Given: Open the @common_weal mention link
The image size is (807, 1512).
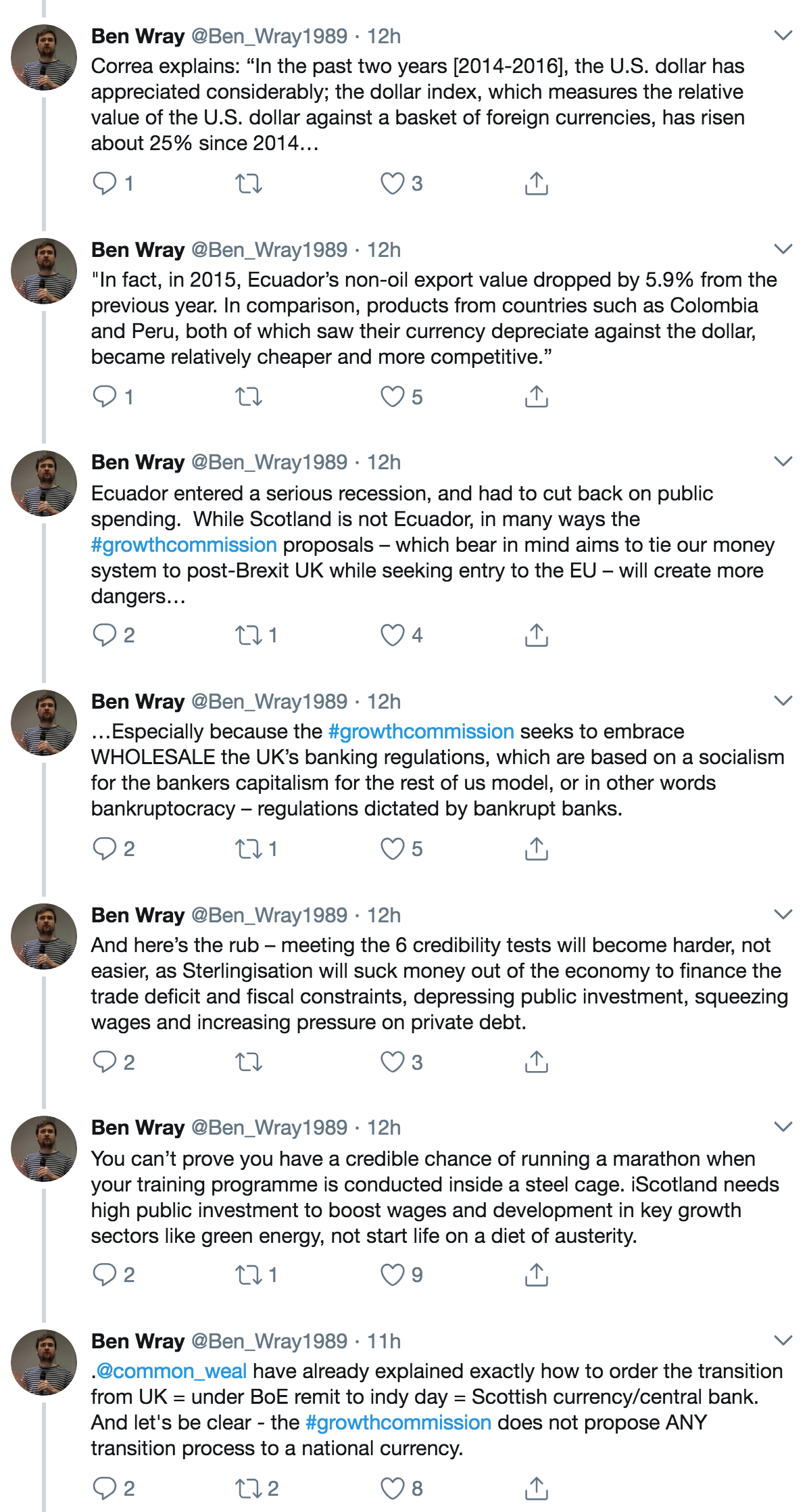Looking at the screenshot, I should tap(172, 1371).
